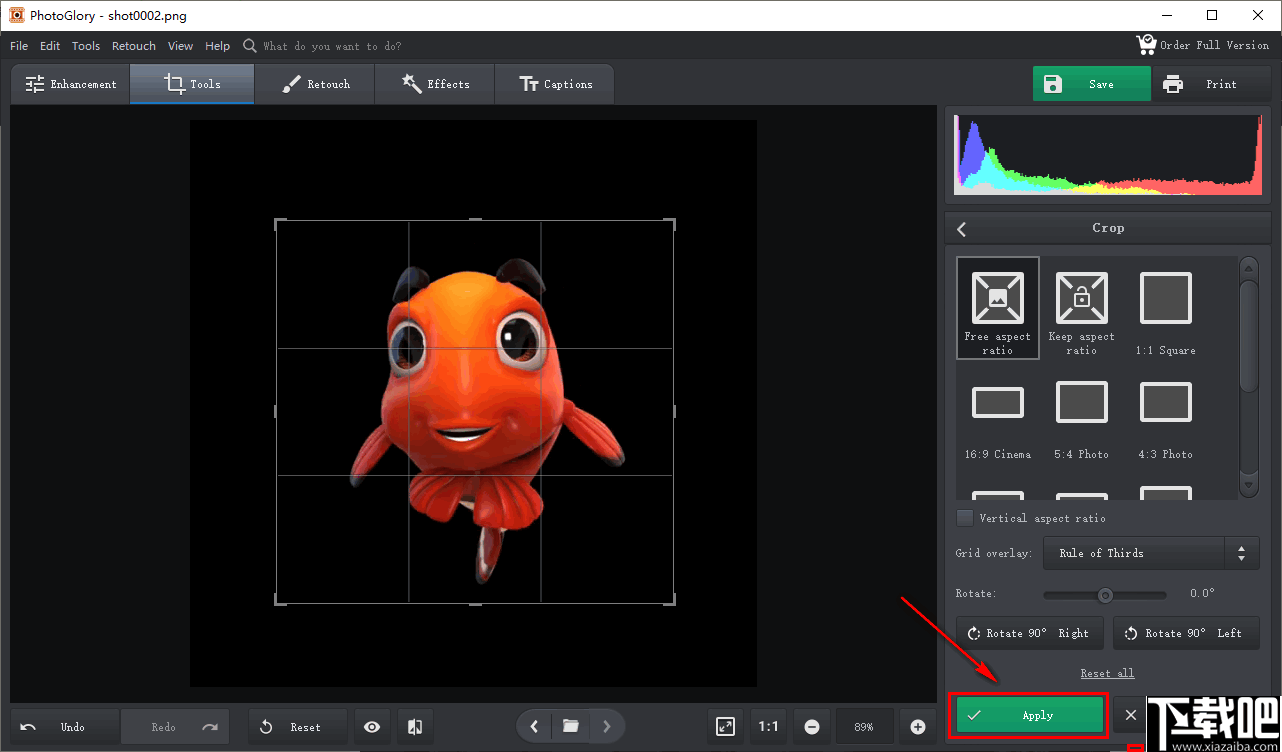
Task: Open the browse folder icon
Action: click(x=570, y=726)
